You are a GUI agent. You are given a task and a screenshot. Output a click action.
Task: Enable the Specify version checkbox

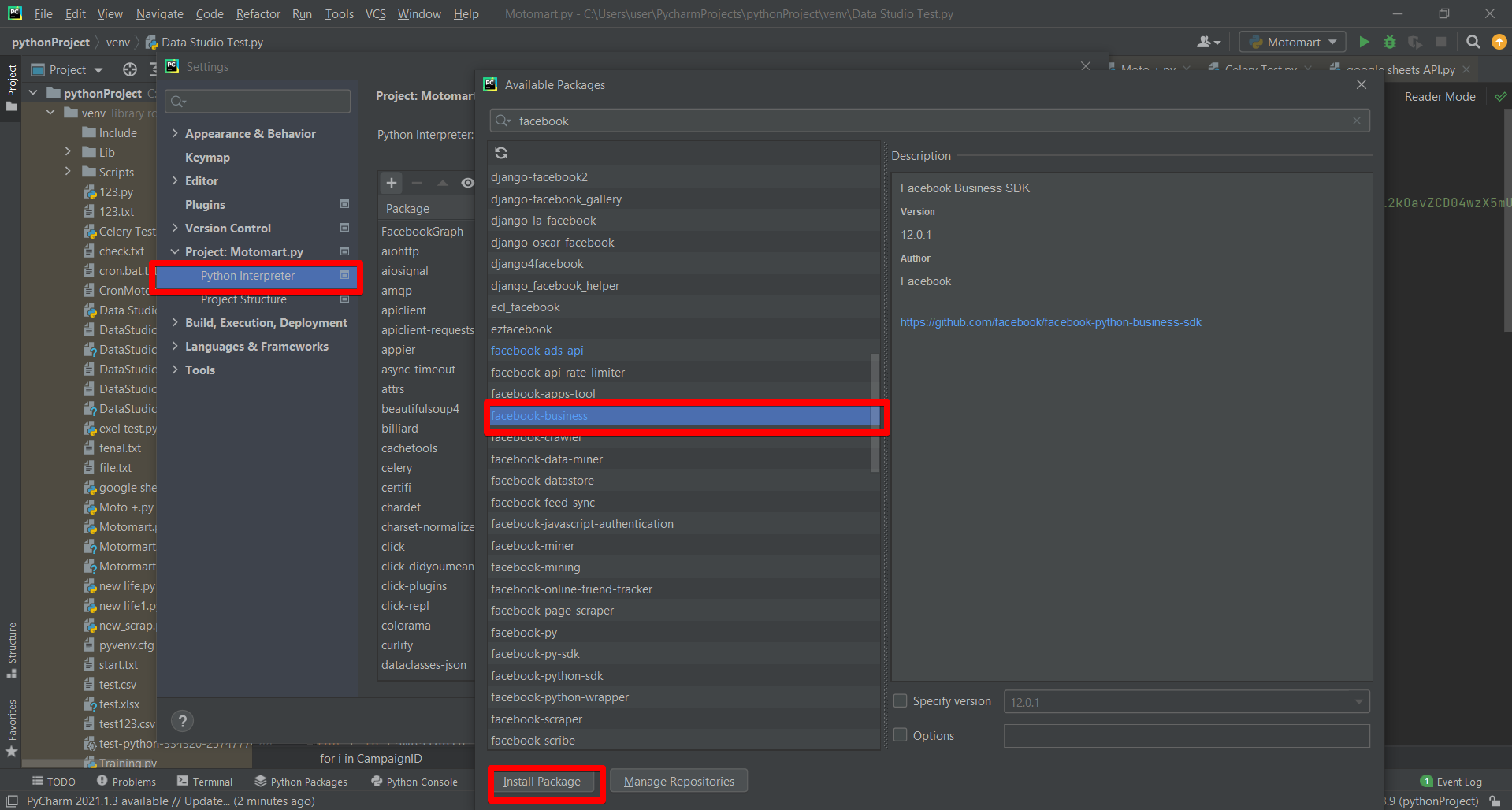pos(901,700)
